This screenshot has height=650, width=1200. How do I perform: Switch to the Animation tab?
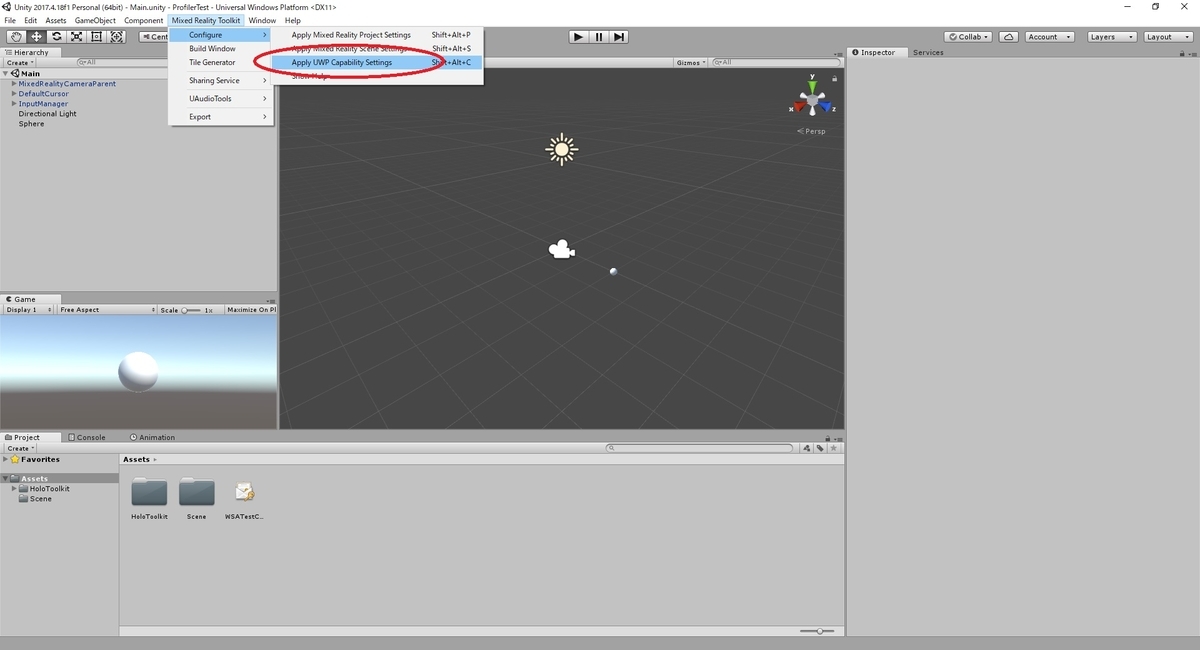pyautogui.click(x=153, y=437)
